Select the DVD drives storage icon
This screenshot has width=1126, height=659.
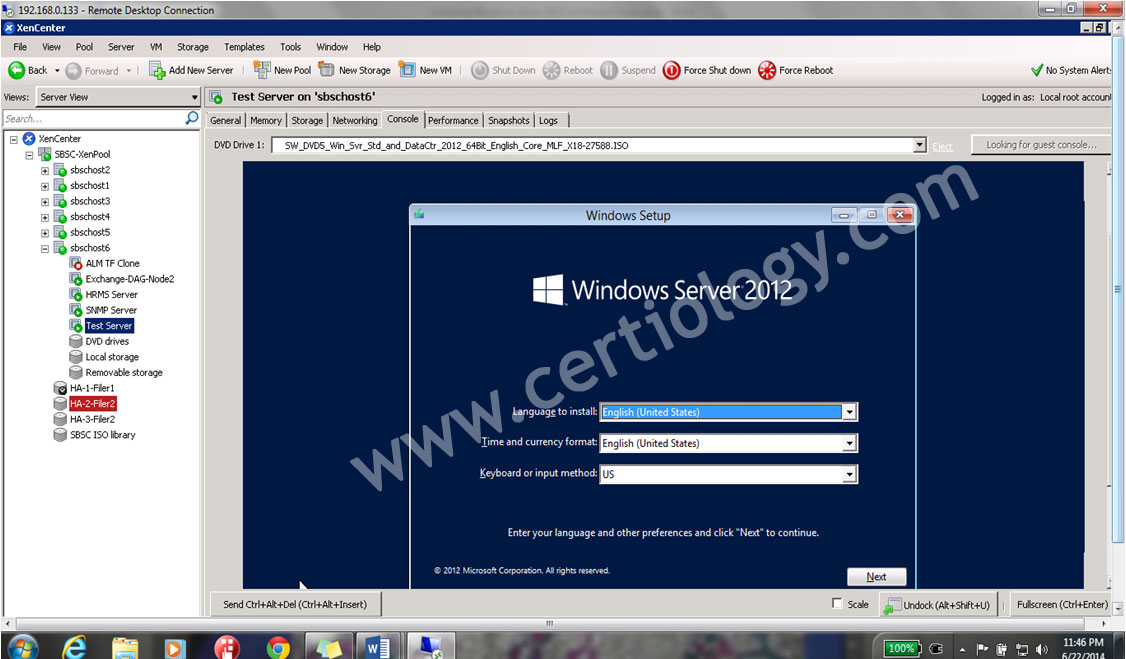pos(75,342)
